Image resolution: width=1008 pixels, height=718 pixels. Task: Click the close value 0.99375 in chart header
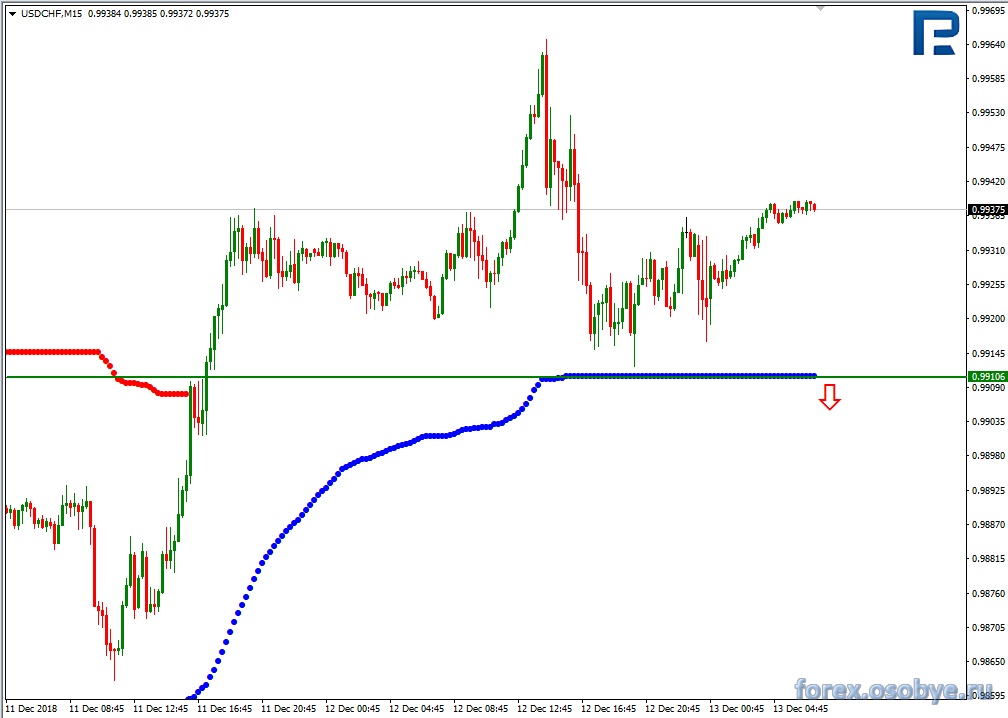(212, 13)
